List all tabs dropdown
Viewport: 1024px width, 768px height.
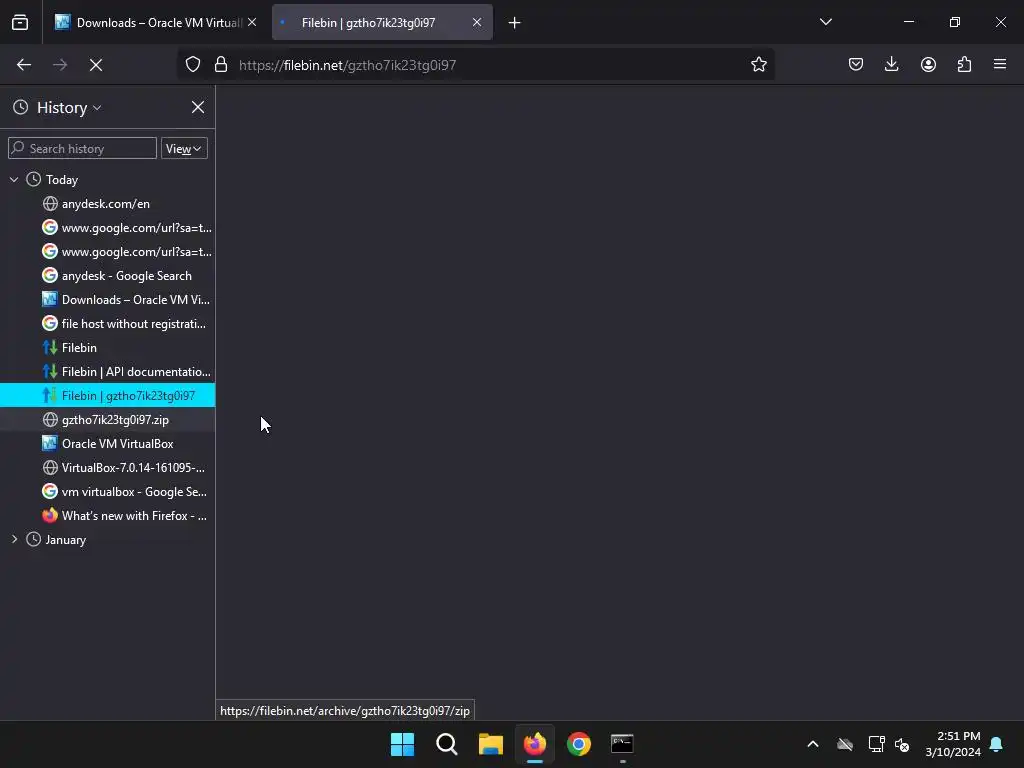(x=825, y=22)
